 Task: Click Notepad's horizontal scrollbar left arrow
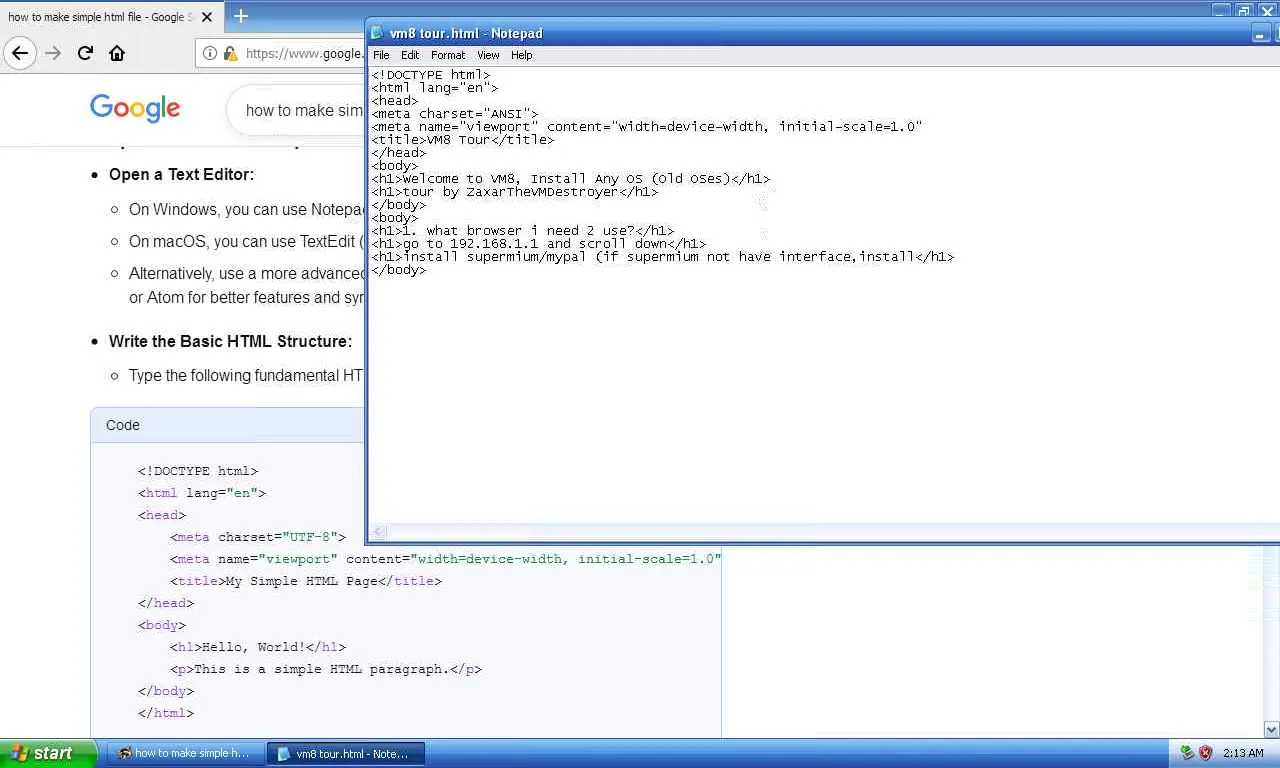click(x=378, y=532)
